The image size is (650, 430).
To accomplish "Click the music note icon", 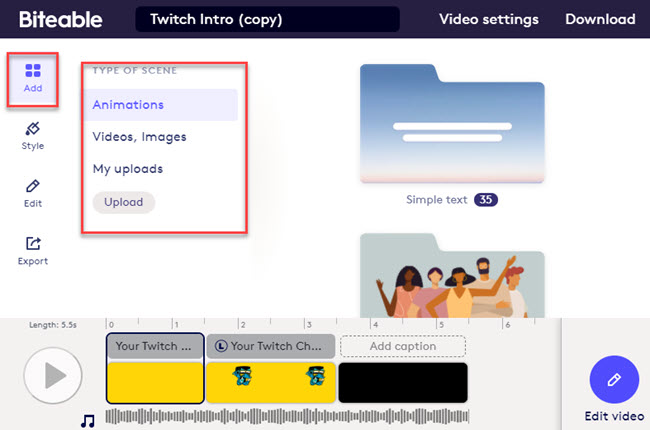I will coord(88,420).
